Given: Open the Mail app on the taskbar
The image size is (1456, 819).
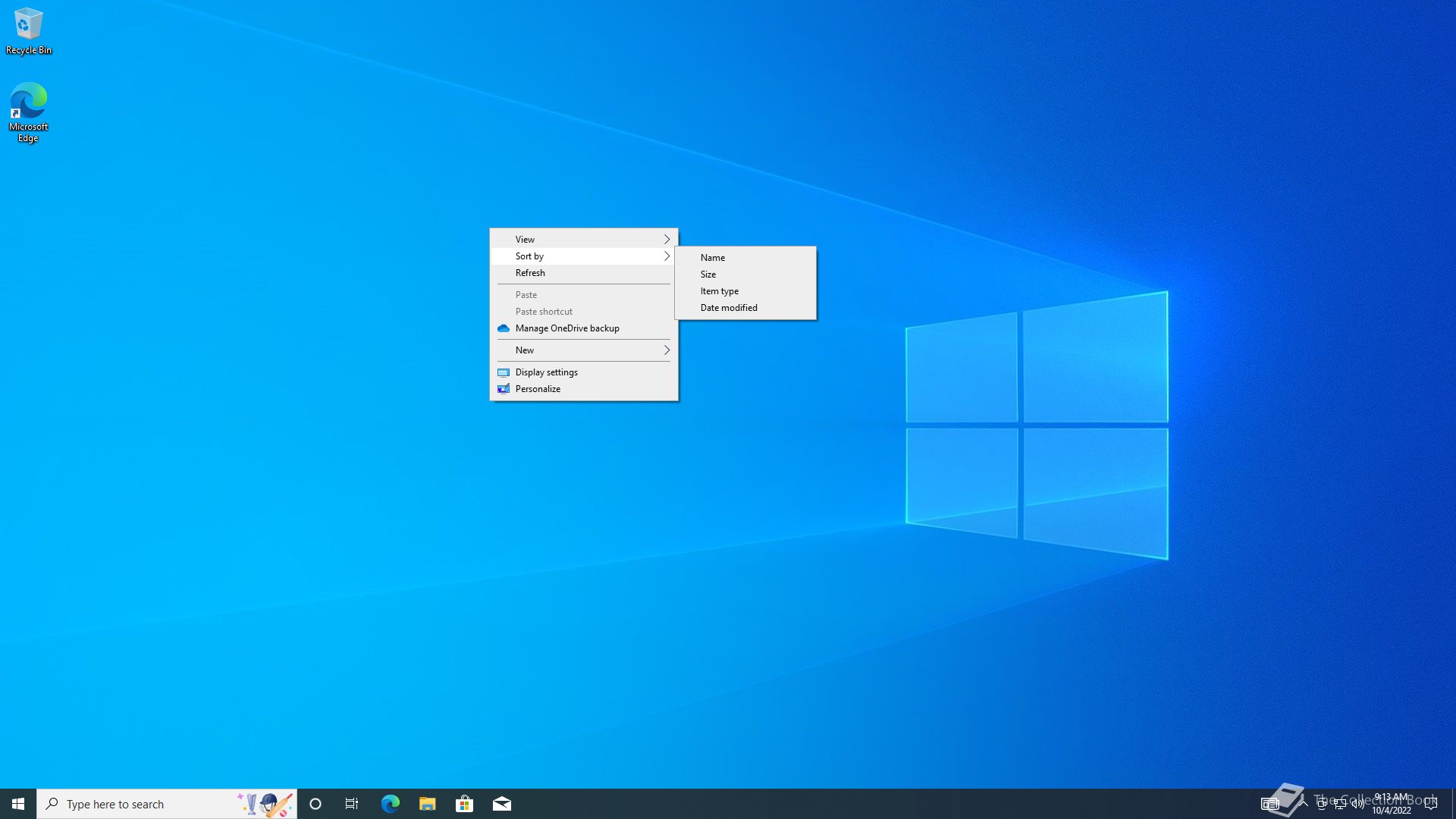Looking at the screenshot, I should (x=501, y=804).
